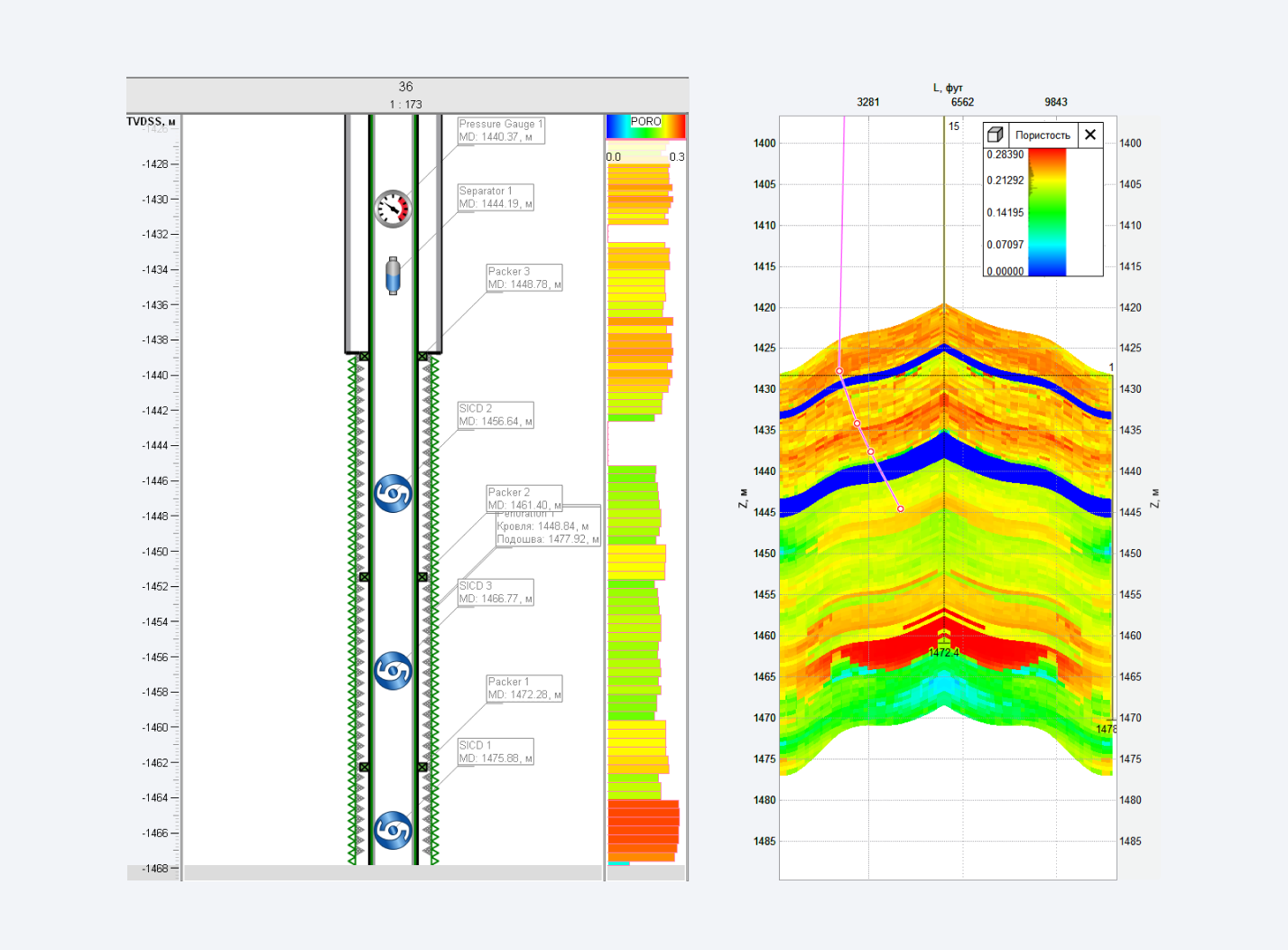Click the 1472.4 depth annotation on section
This screenshot has width=1288, height=950.
click(x=944, y=652)
